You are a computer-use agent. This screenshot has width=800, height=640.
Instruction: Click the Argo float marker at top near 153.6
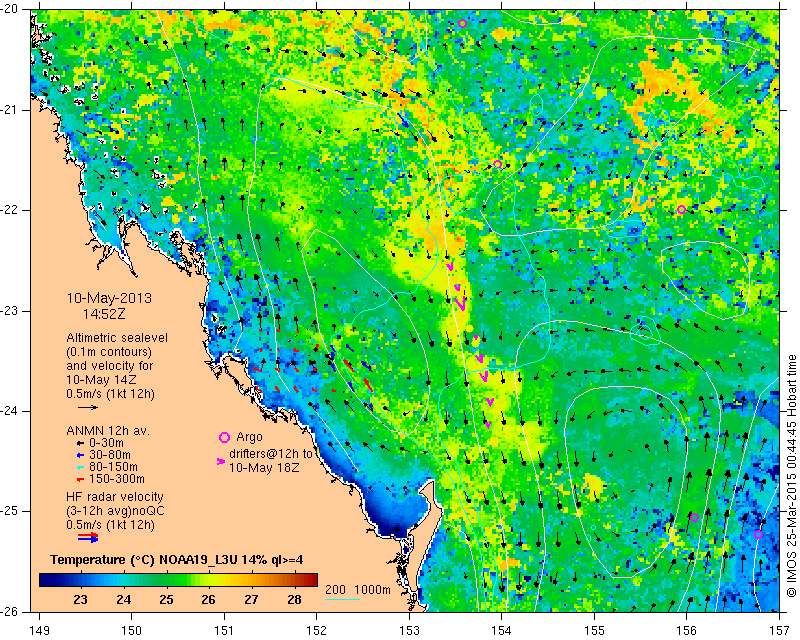(462, 23)
